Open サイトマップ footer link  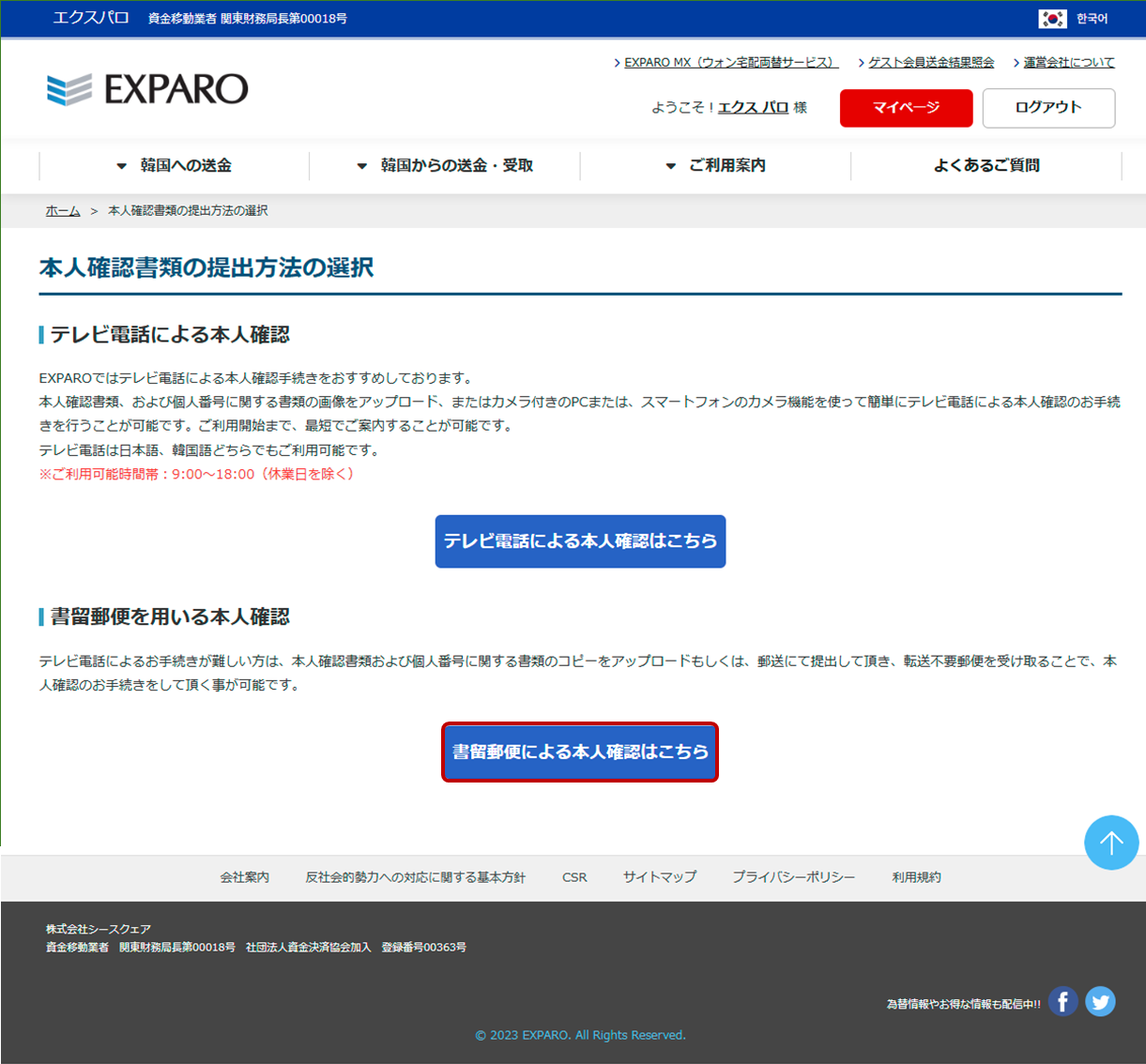click(660, 877)
